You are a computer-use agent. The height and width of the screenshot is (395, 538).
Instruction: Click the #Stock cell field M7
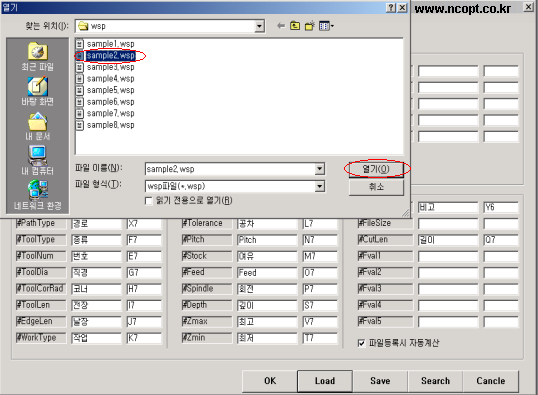(x=320, y=256)
